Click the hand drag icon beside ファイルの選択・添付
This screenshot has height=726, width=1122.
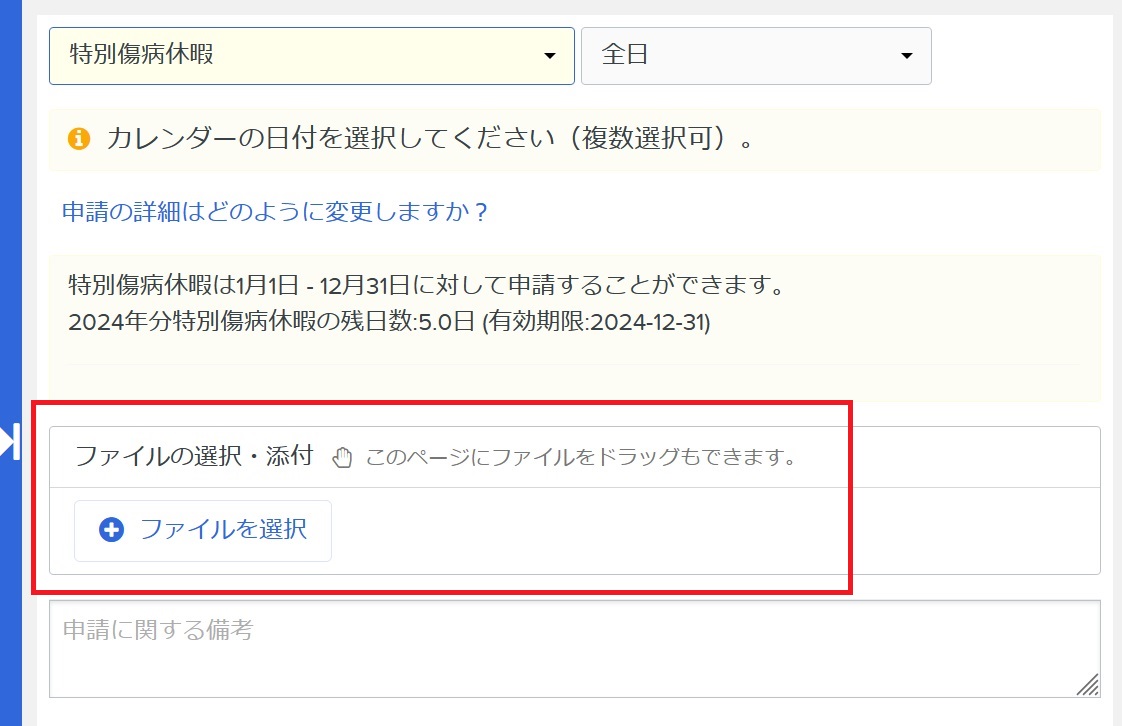click(342, 457)
